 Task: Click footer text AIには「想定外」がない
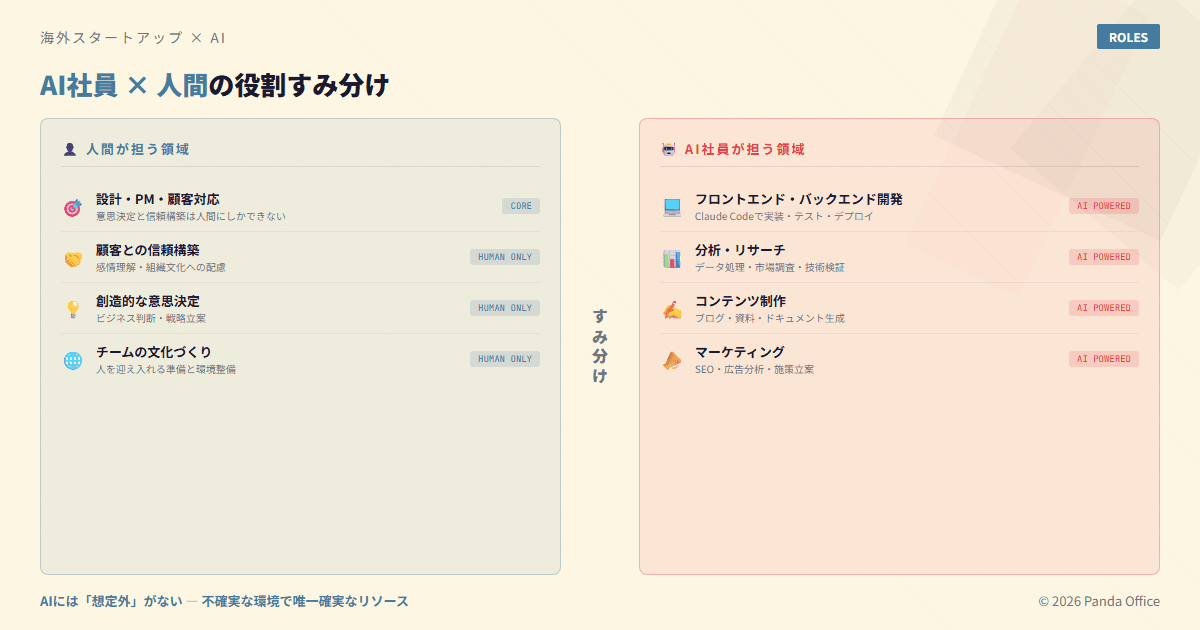[111, 601]
